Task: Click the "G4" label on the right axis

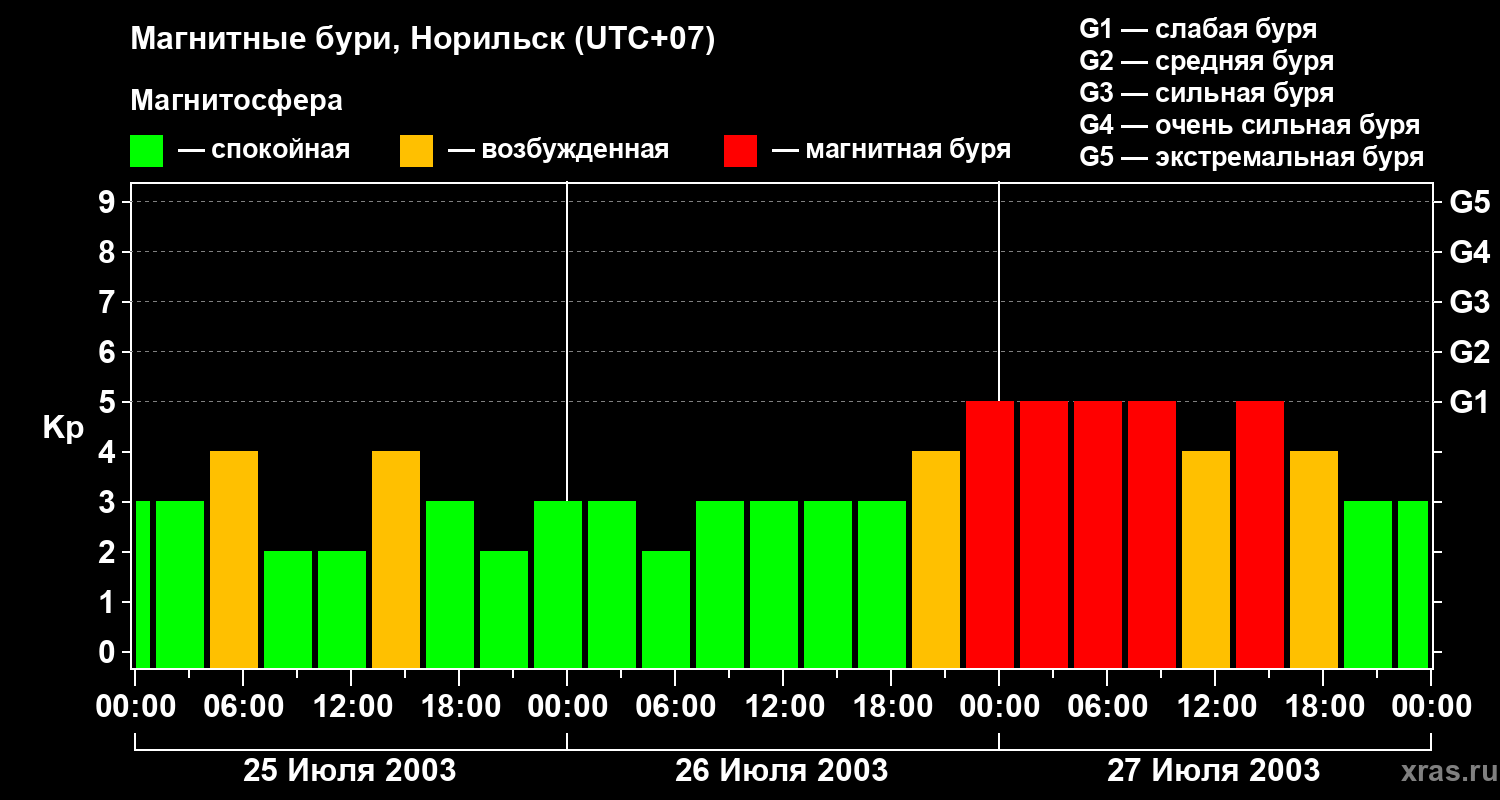Action: coord(1469,252)
